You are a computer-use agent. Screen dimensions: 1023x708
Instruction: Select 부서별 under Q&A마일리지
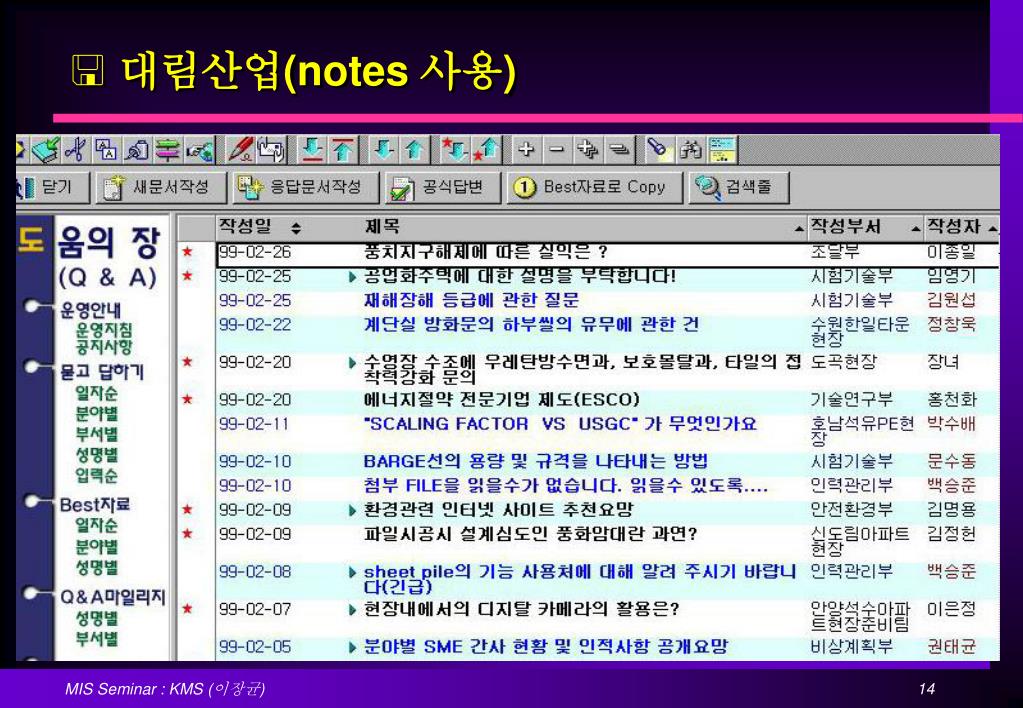(x=97, y=638)
